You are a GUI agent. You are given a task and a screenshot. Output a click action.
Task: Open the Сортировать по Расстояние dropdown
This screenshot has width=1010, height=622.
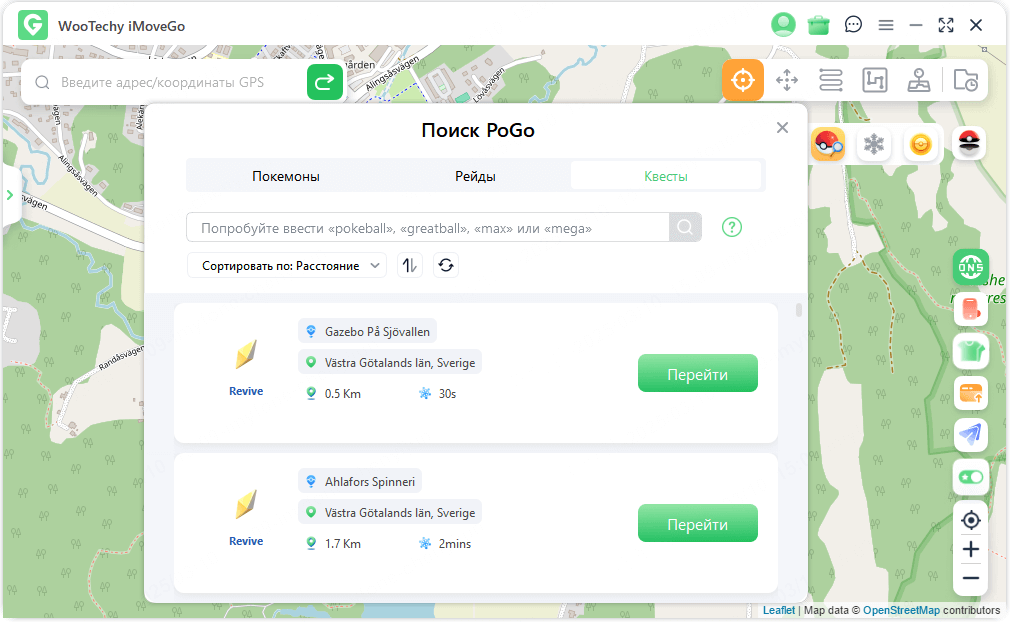[287, 265]
